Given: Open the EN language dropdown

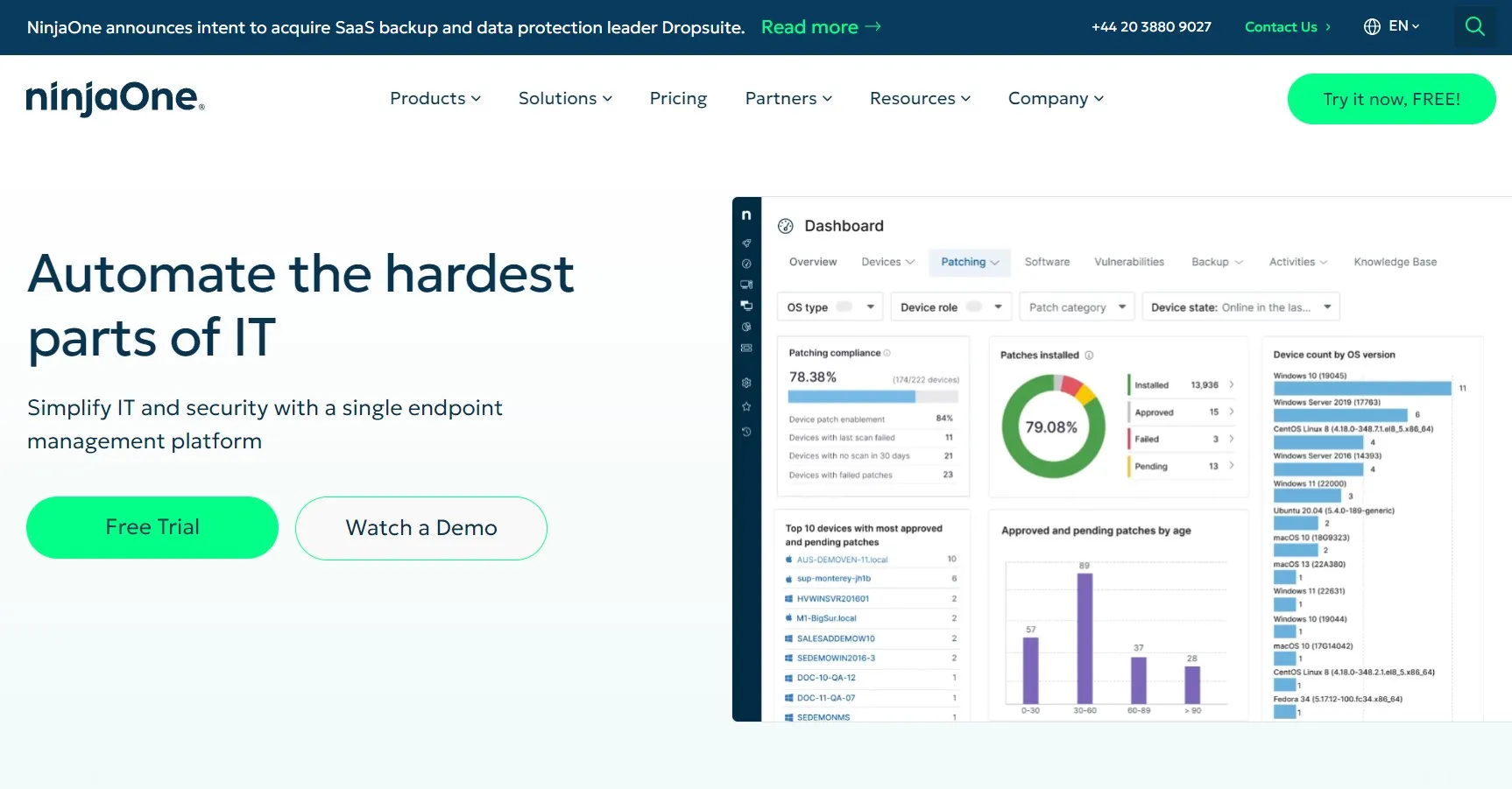Looking at the screenshot, I should (1404, 26).
